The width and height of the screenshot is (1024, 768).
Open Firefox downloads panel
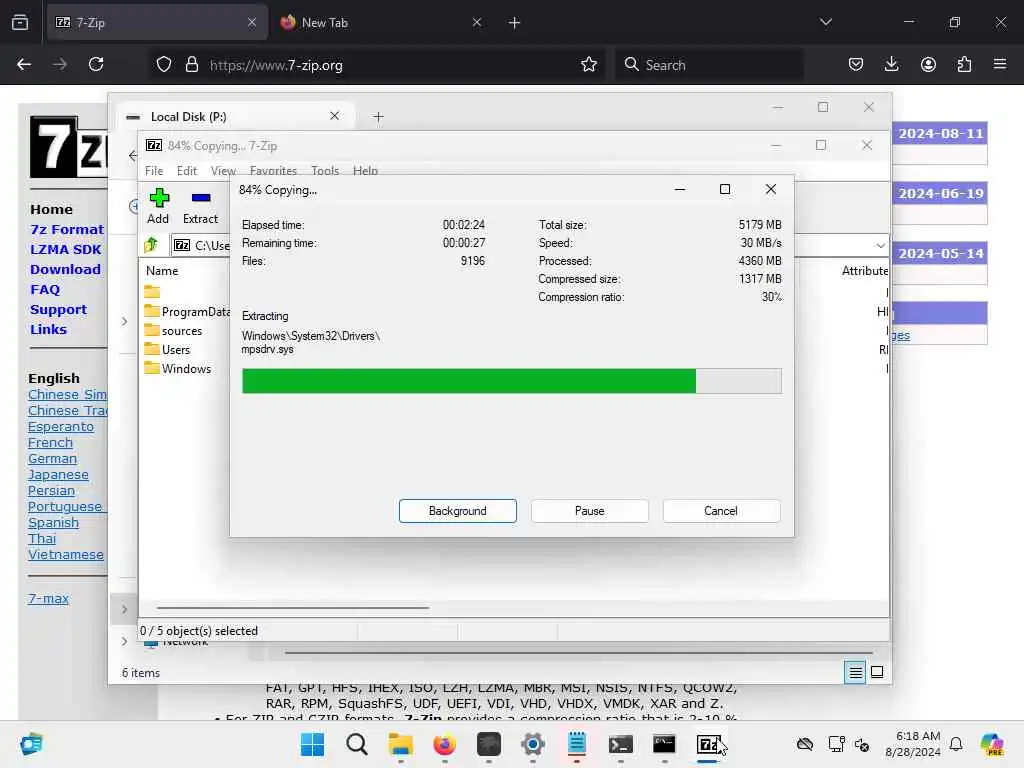tap(891, 64)
